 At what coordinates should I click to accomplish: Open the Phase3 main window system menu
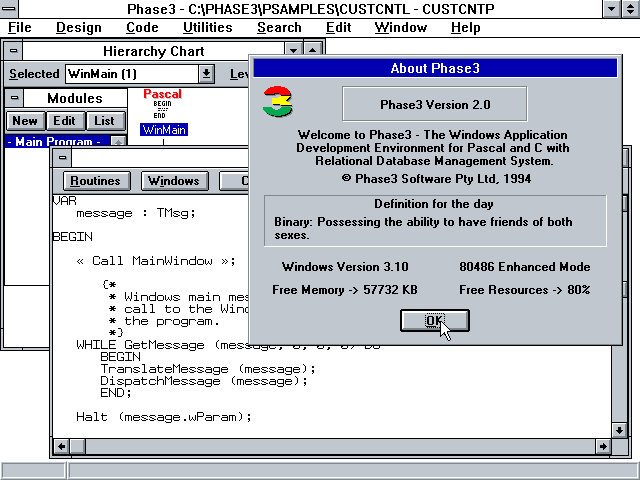[x=9, y=9]
